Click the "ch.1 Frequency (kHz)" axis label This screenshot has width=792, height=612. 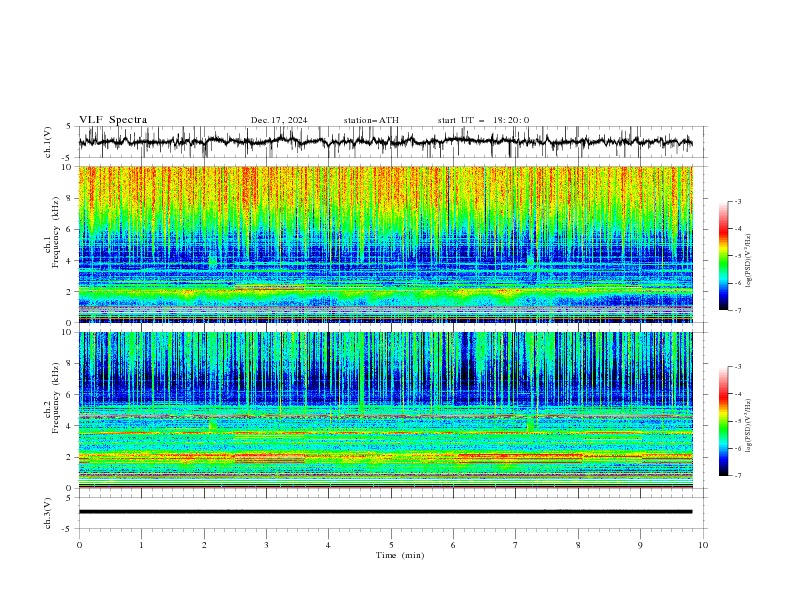point(52,230)
